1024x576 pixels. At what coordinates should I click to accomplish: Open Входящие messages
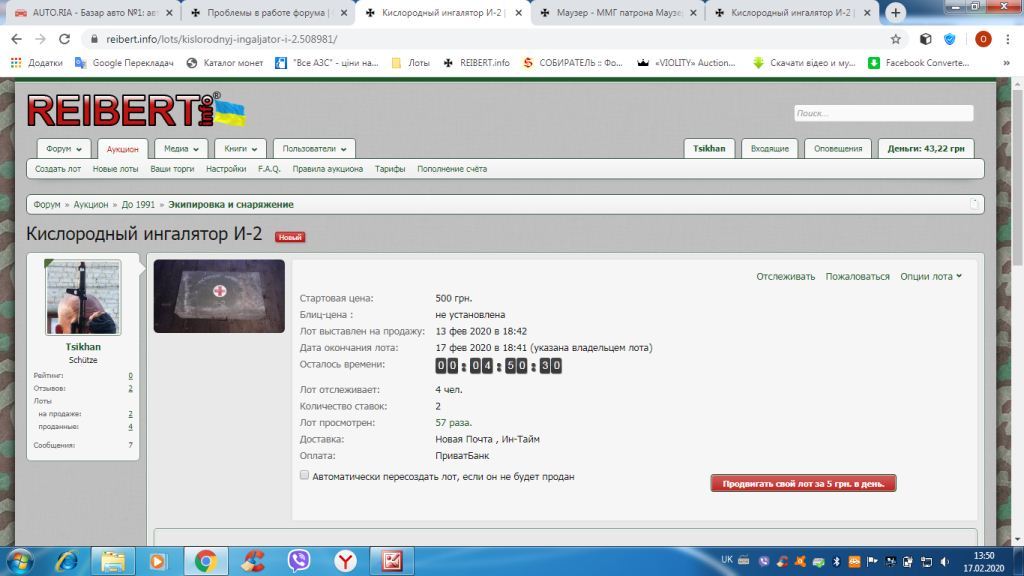click(770, 149)
